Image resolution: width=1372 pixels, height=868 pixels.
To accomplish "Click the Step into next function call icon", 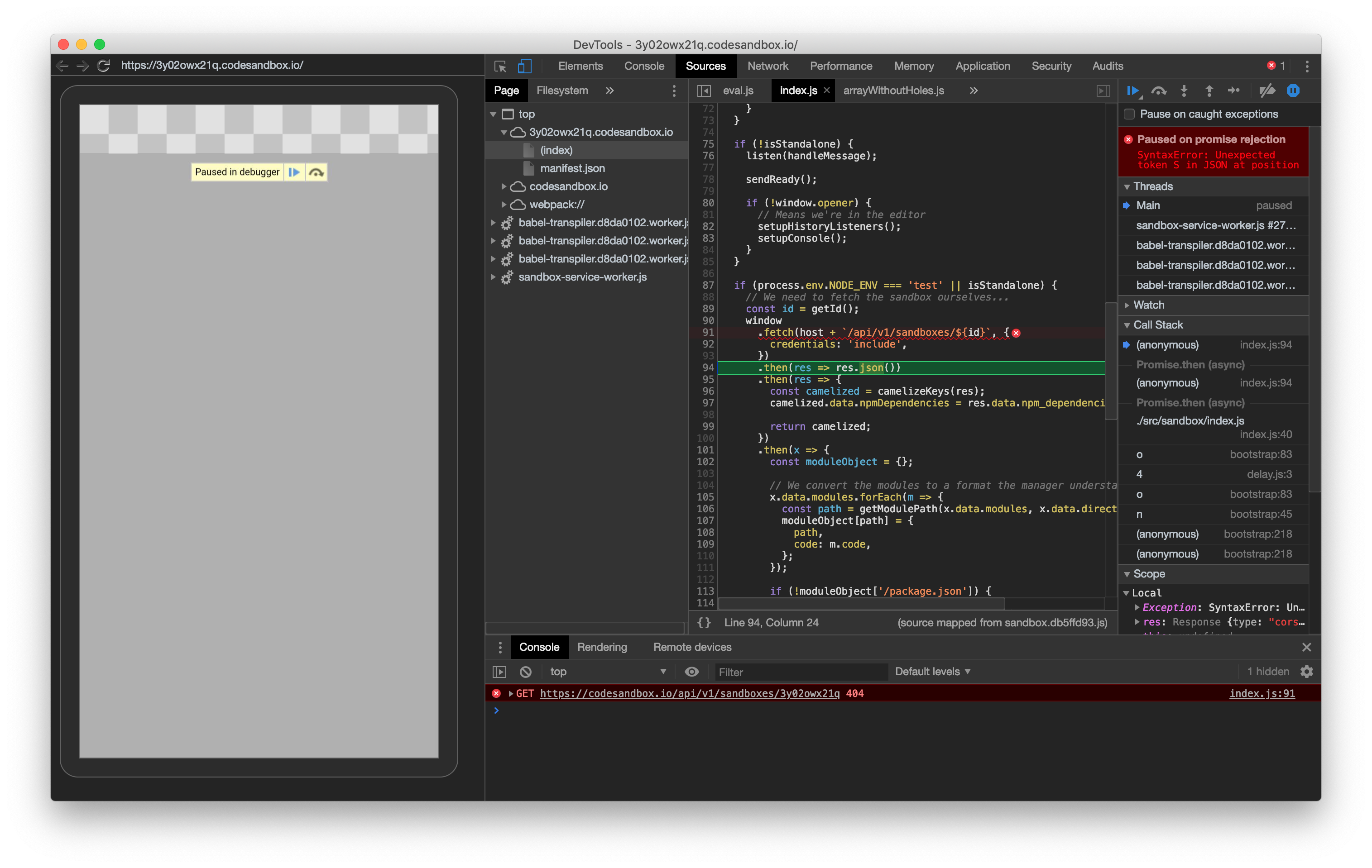I will coord(1185,91).
